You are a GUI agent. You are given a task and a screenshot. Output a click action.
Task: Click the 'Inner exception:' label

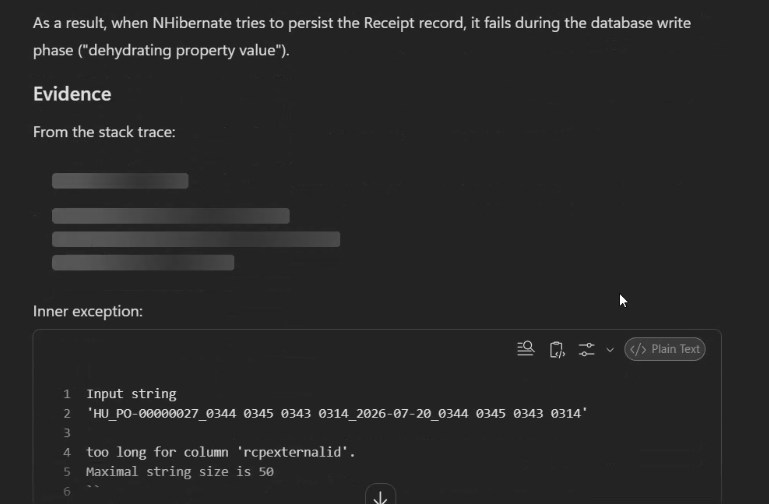88,311
